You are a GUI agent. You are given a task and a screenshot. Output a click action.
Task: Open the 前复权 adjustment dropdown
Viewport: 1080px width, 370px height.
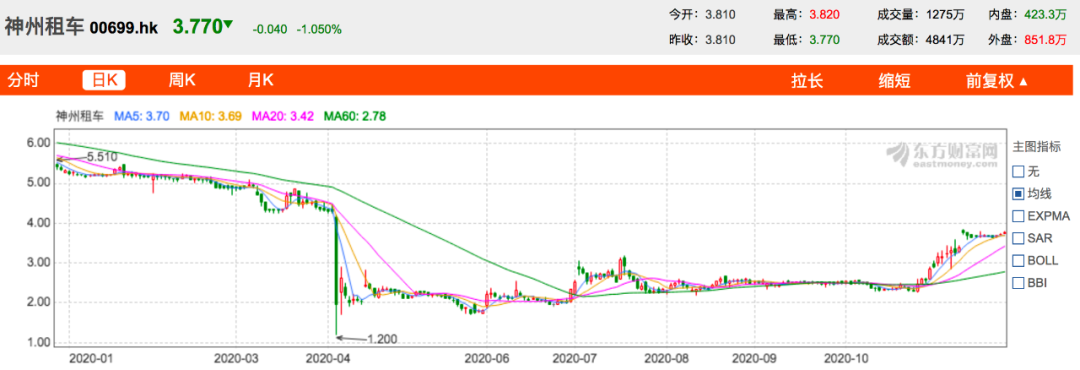pyautogui.click(x=997, y=81)
